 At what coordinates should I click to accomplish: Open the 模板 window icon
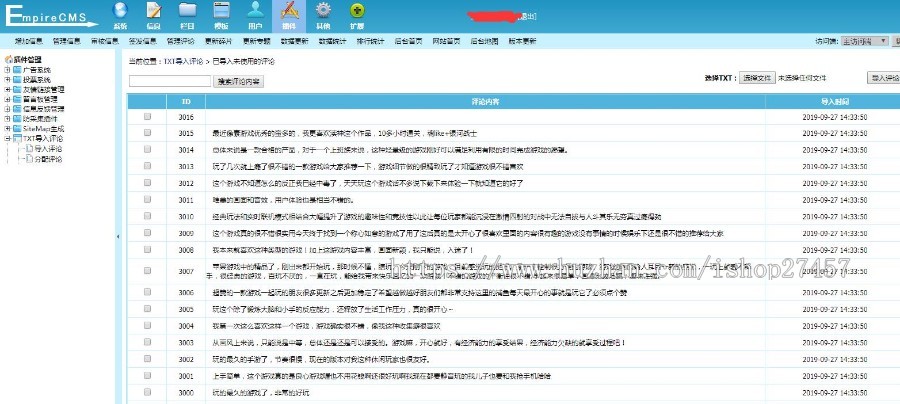point(222,10)
